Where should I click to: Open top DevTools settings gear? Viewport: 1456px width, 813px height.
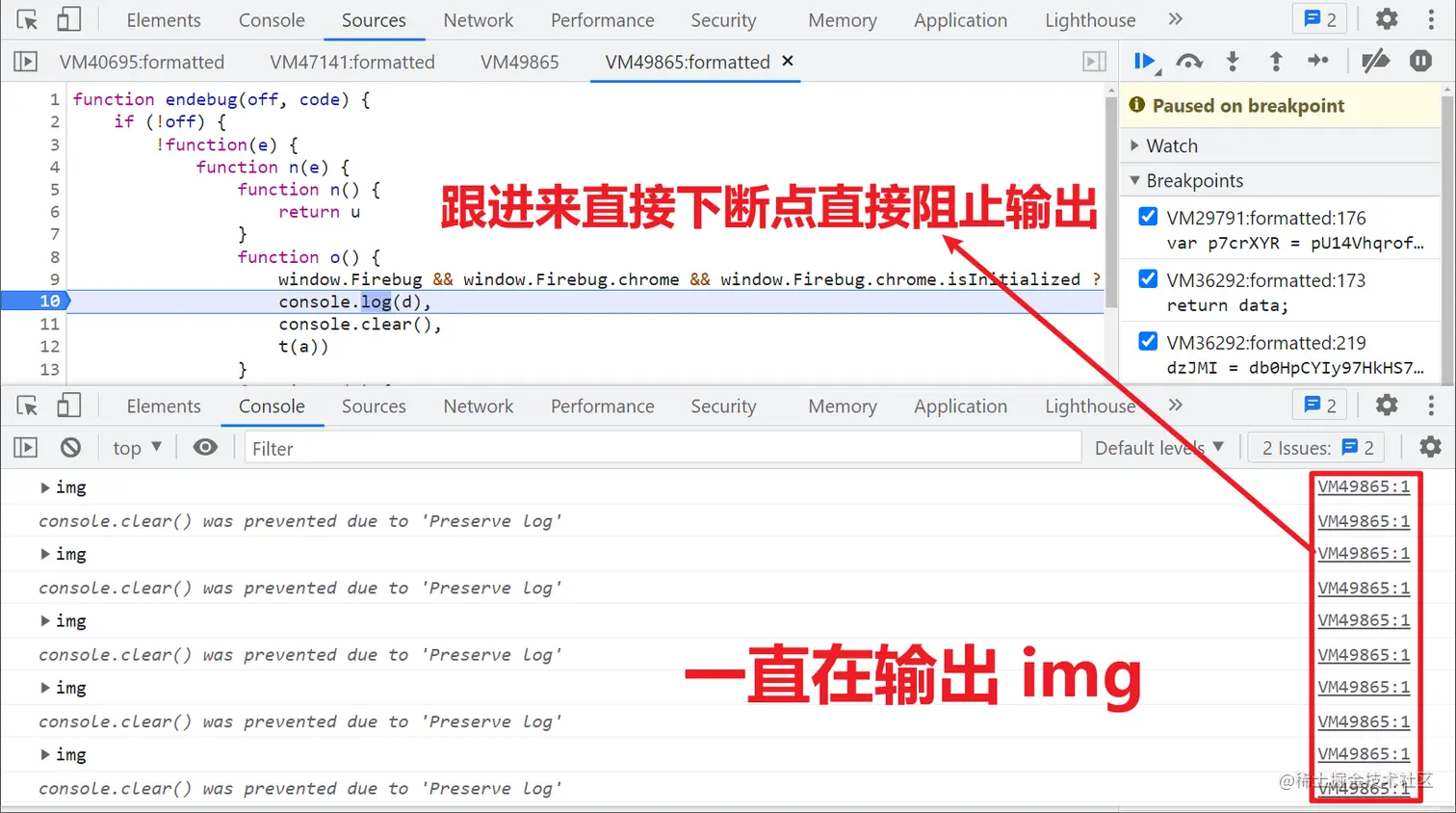[1387, 19]
